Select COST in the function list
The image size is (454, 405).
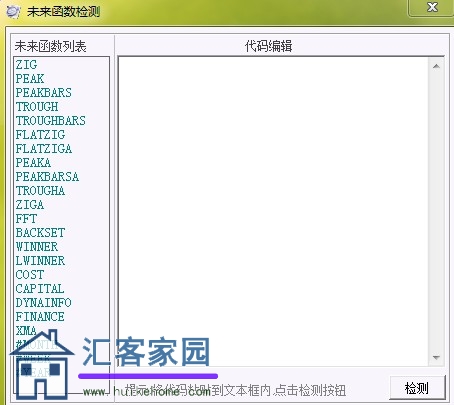click(x=30, y=274)
